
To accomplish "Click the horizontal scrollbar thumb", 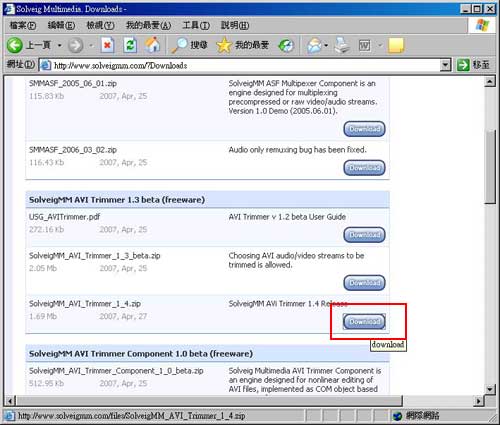I will coord(209,400).
